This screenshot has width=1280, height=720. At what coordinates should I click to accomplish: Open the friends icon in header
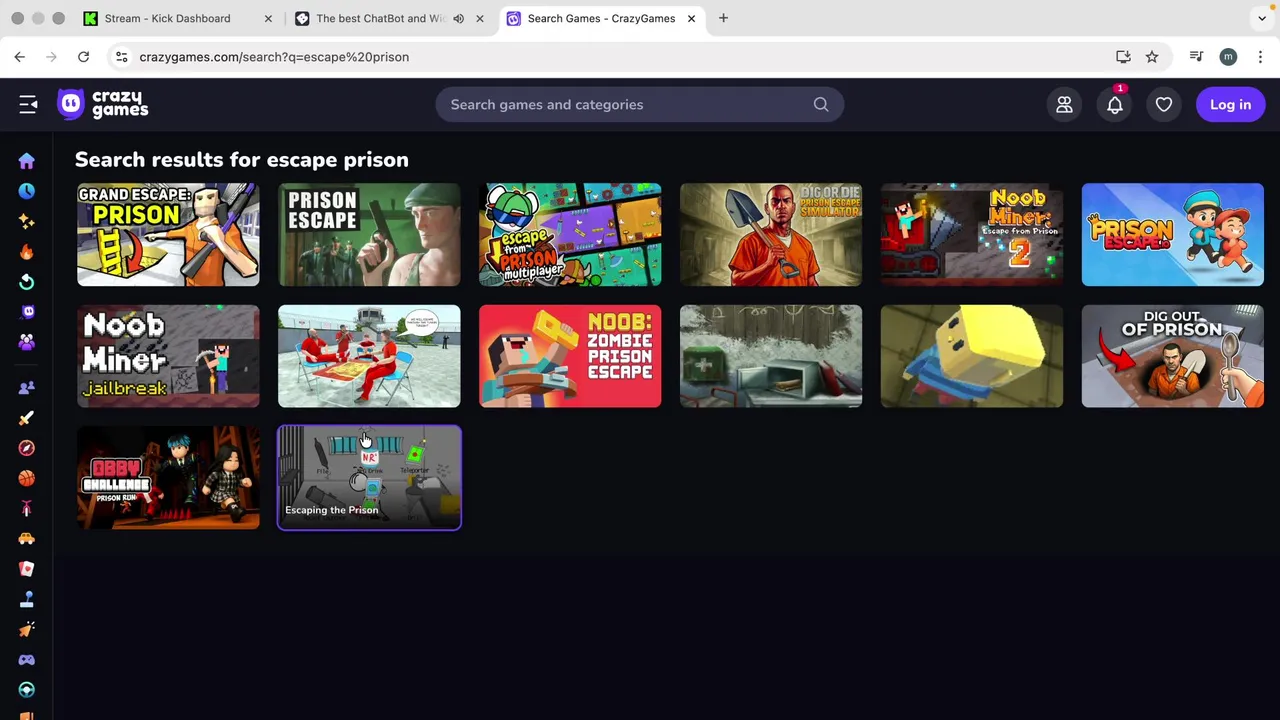(1064, 104)
